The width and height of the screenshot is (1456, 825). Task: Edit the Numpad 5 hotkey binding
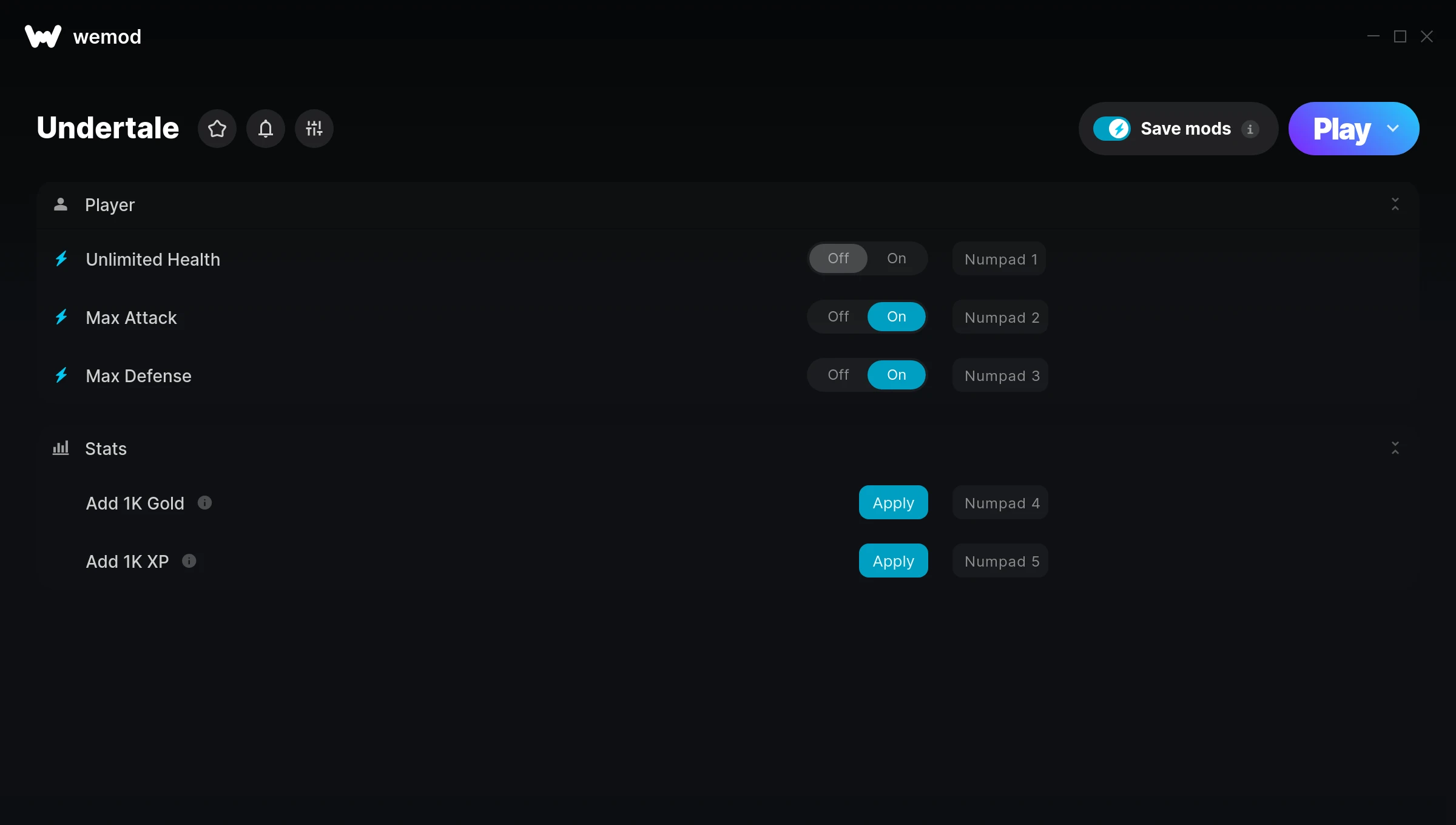tap(1001, 561)
